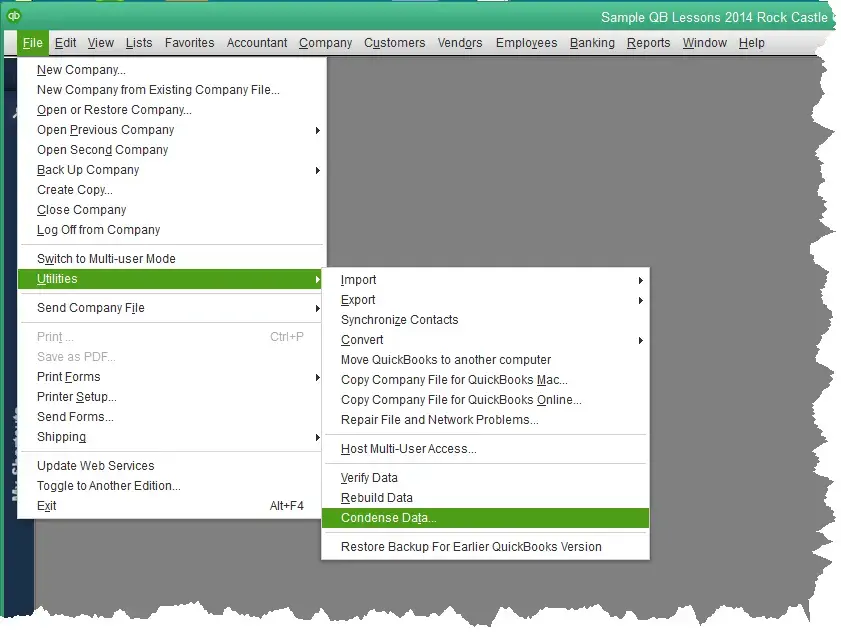841x632 pixels.
Task: Select Switch to Multi-user Mode
Action: coord(106,259)
